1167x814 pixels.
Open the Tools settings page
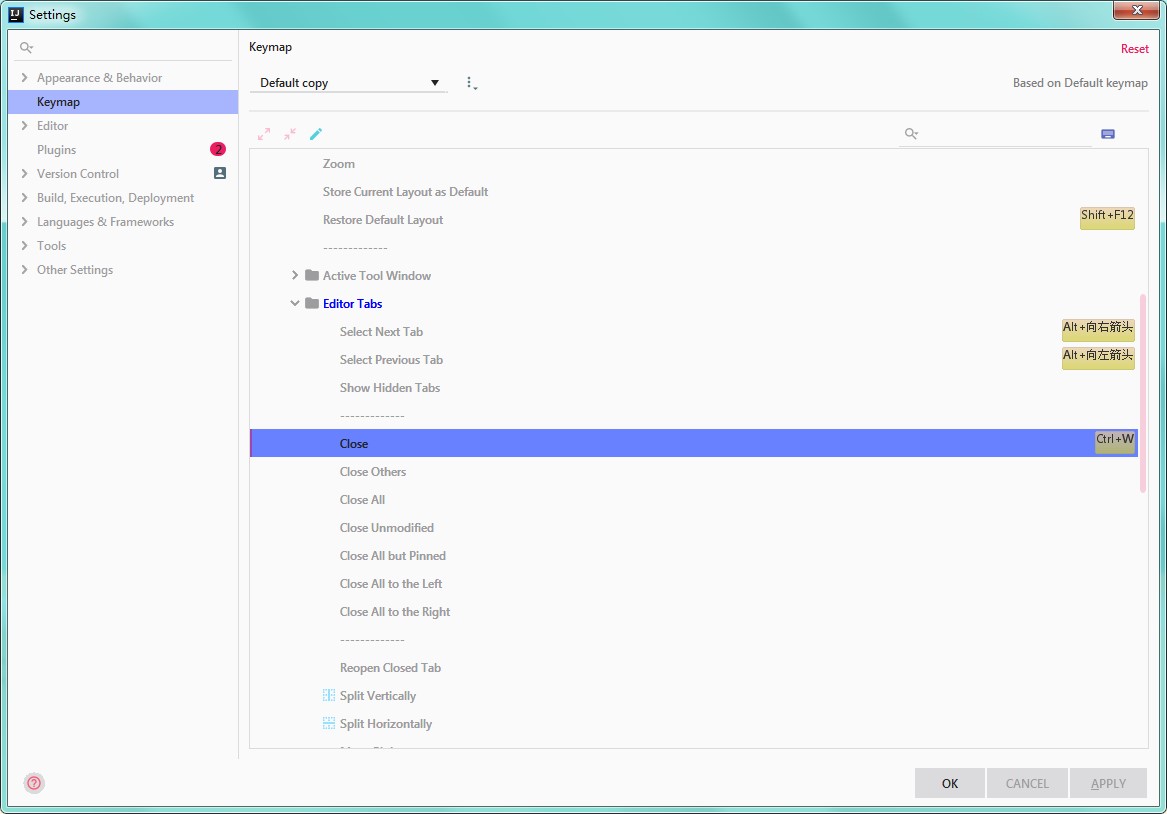point(51,246)
